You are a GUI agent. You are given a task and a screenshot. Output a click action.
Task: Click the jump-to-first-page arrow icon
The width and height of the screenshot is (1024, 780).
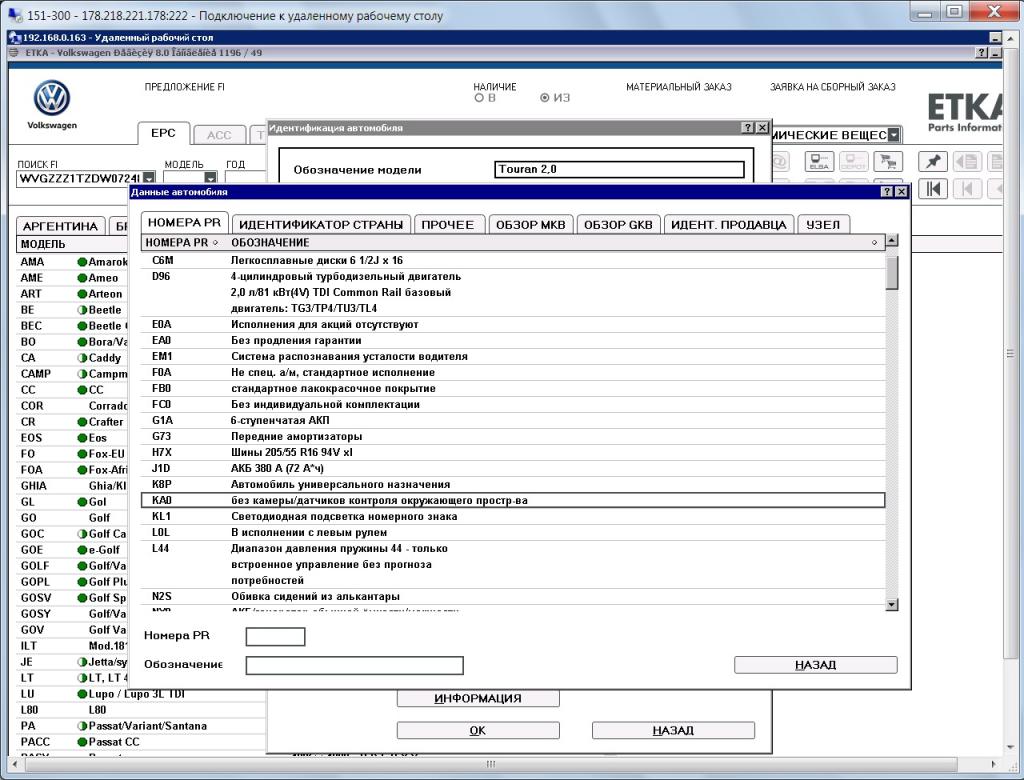point(933,189)
